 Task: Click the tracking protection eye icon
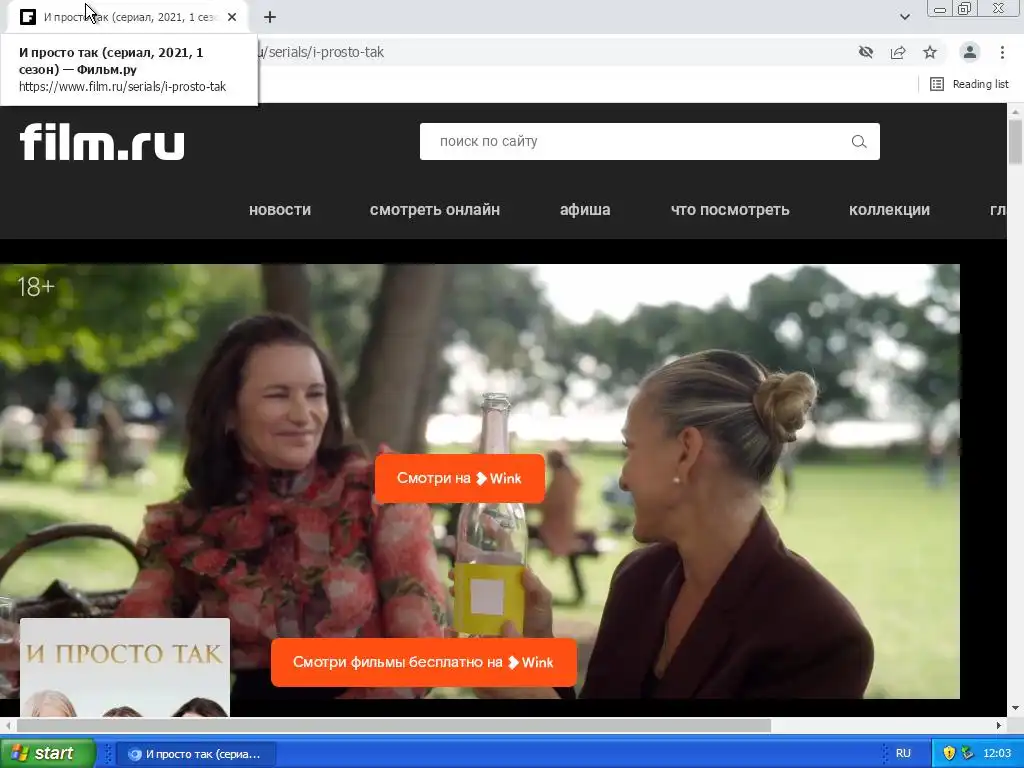click(x=866, y=52)
